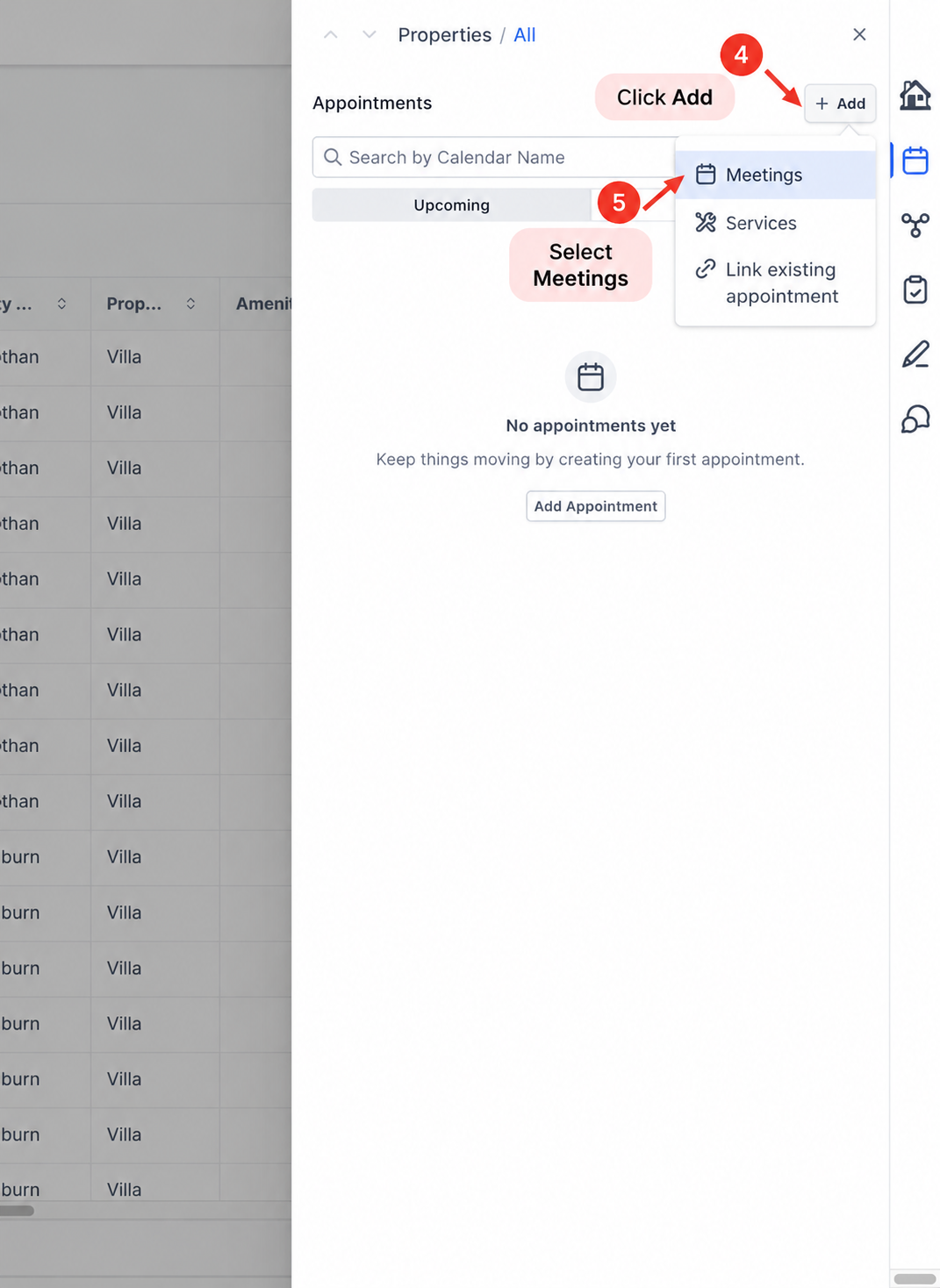
Task: Go to next record with down chevron
Action: pyautogui.click(x=370, y=35)
